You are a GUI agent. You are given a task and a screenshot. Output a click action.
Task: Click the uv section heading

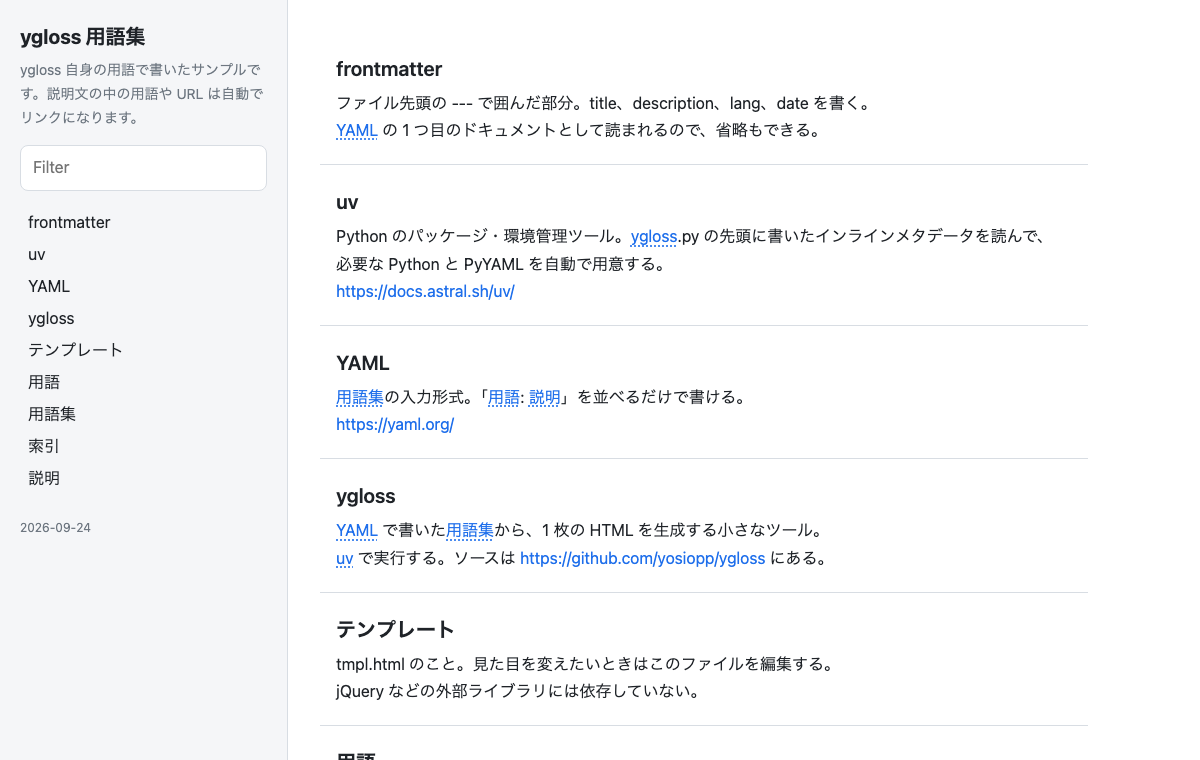(347, 202)
